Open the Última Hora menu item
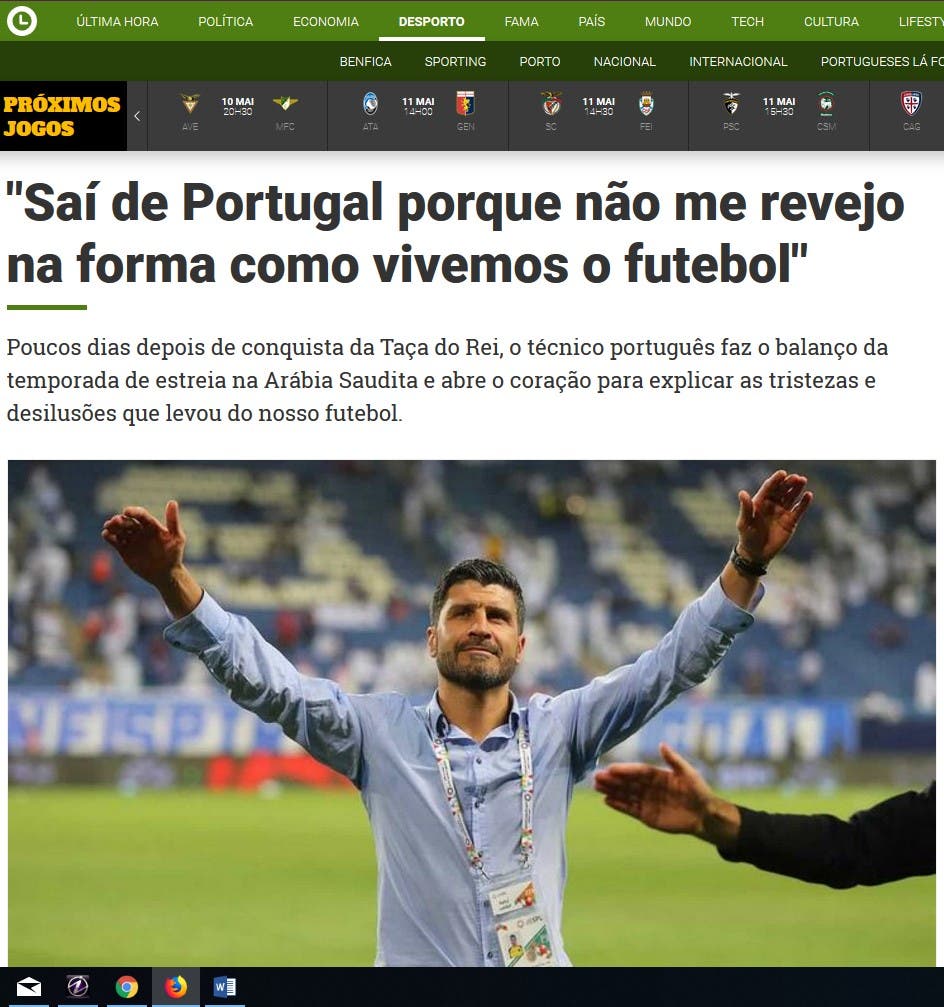The height and width of the screenshot is (1007, 944). (x=117, y=21)
